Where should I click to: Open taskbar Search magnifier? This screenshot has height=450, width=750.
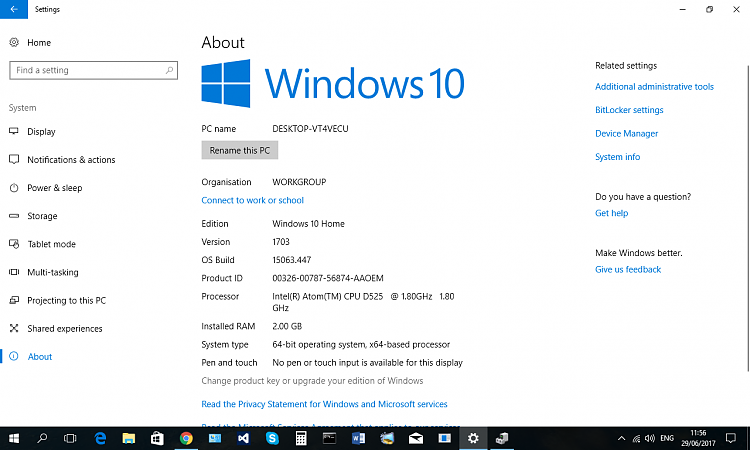coord(42,438)
